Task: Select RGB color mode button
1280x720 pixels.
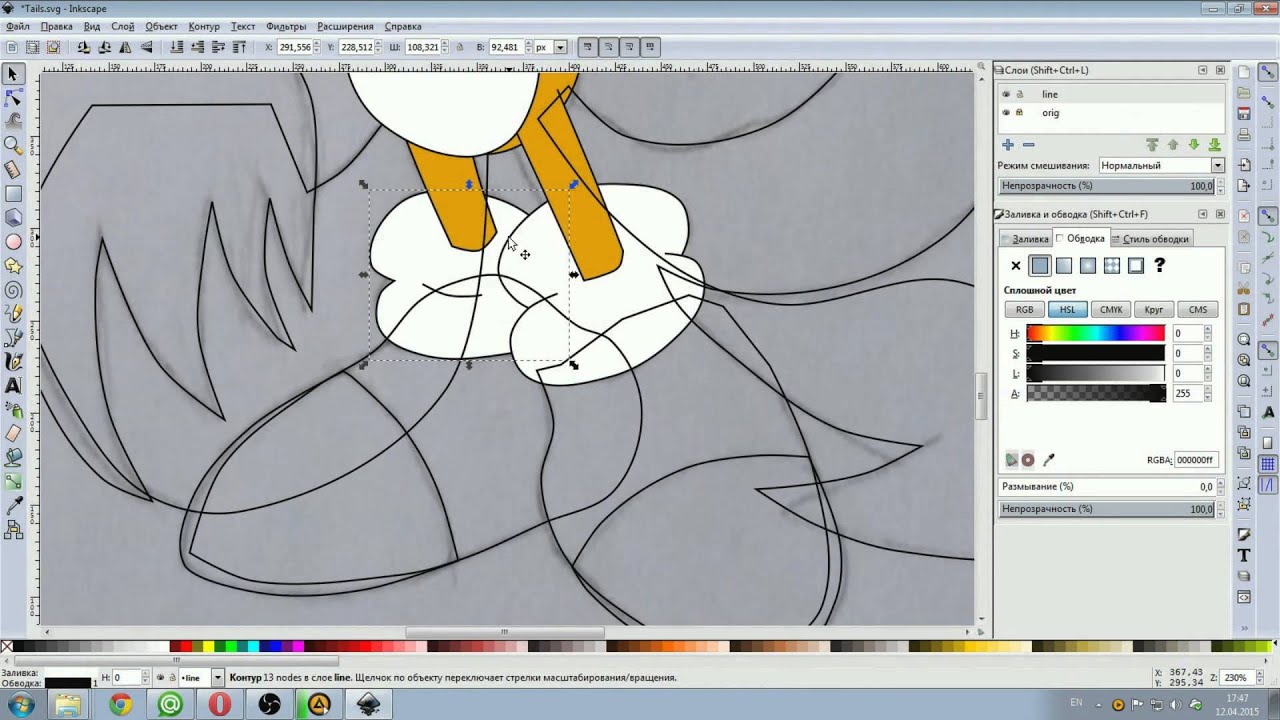Action: click(x=1024, y=310)
